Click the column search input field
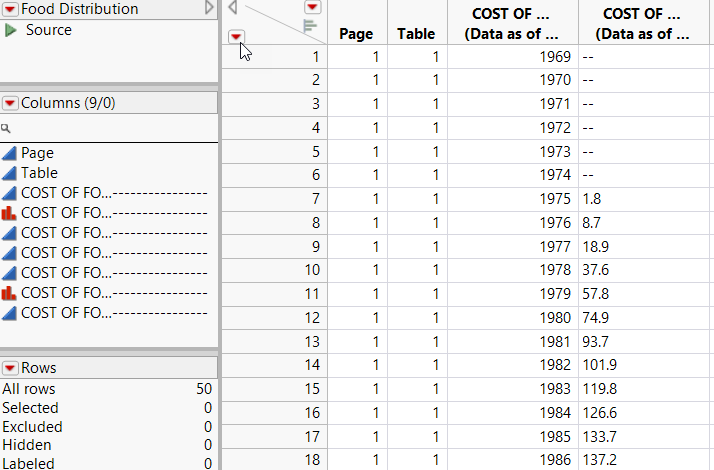 (110, 128)
